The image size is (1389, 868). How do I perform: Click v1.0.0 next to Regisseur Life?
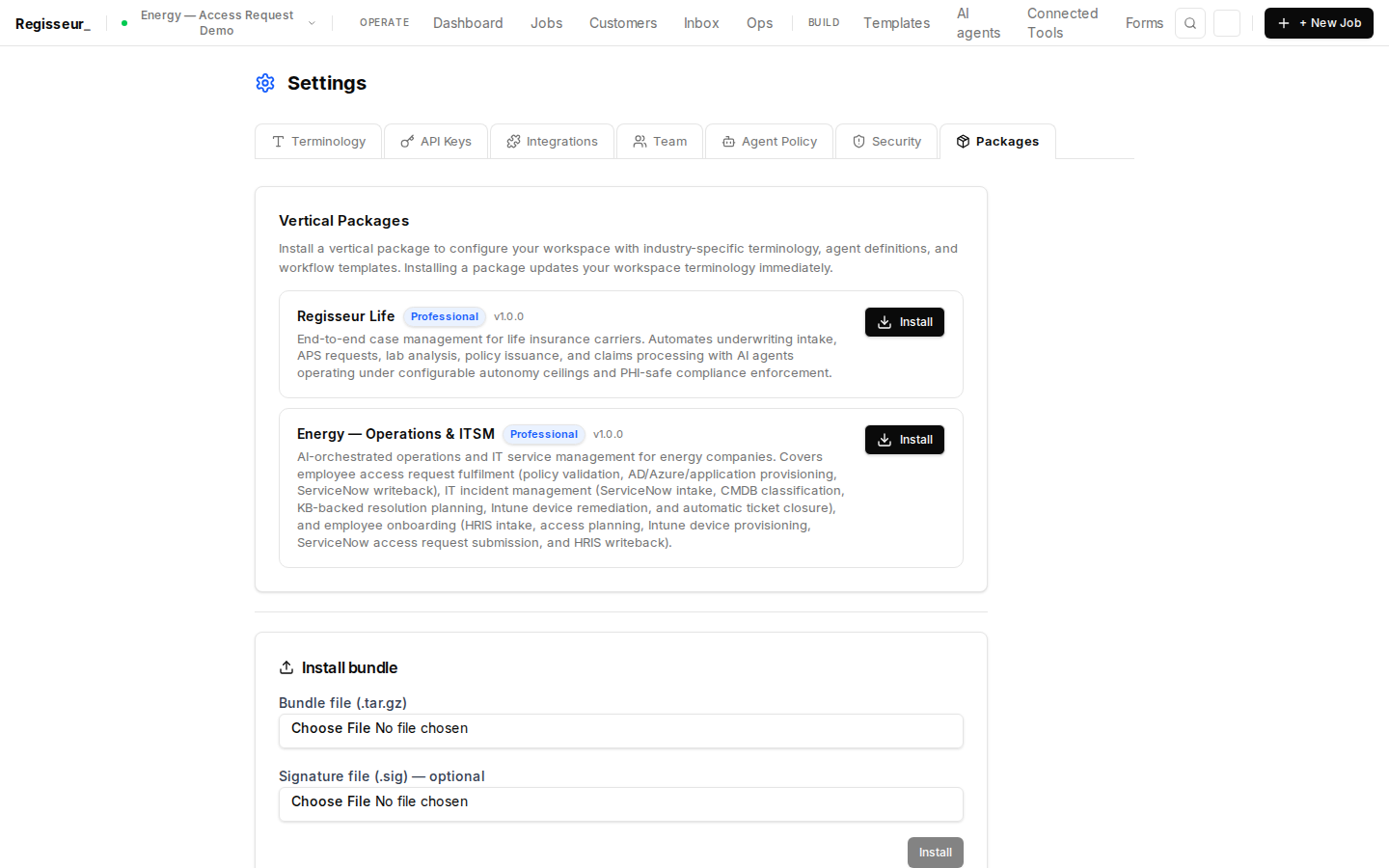point(508,316)
